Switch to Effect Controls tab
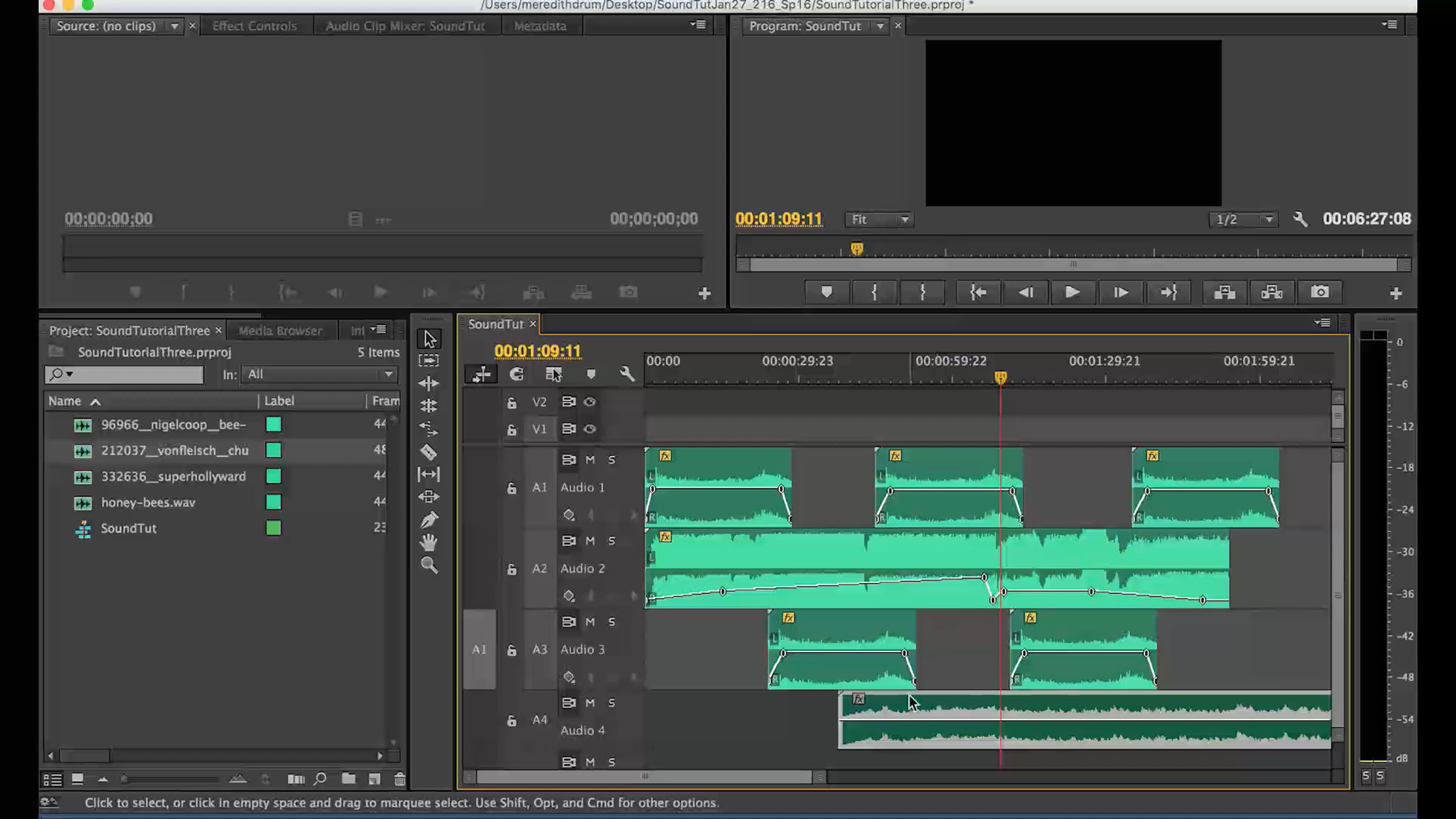This screenshot has height=819, width=1456. coord(254,26)
